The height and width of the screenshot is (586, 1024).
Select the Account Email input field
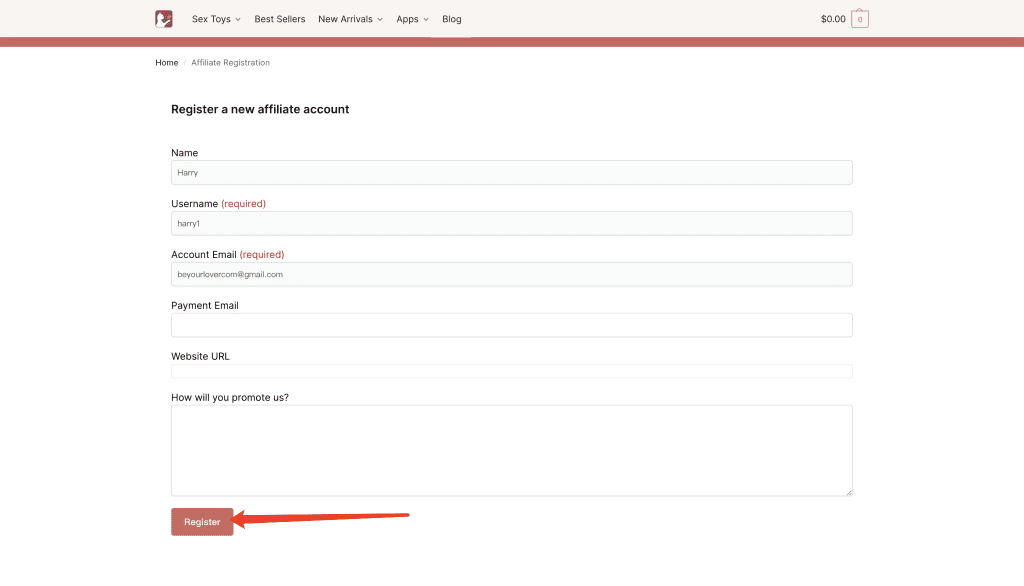click(511, 274)
